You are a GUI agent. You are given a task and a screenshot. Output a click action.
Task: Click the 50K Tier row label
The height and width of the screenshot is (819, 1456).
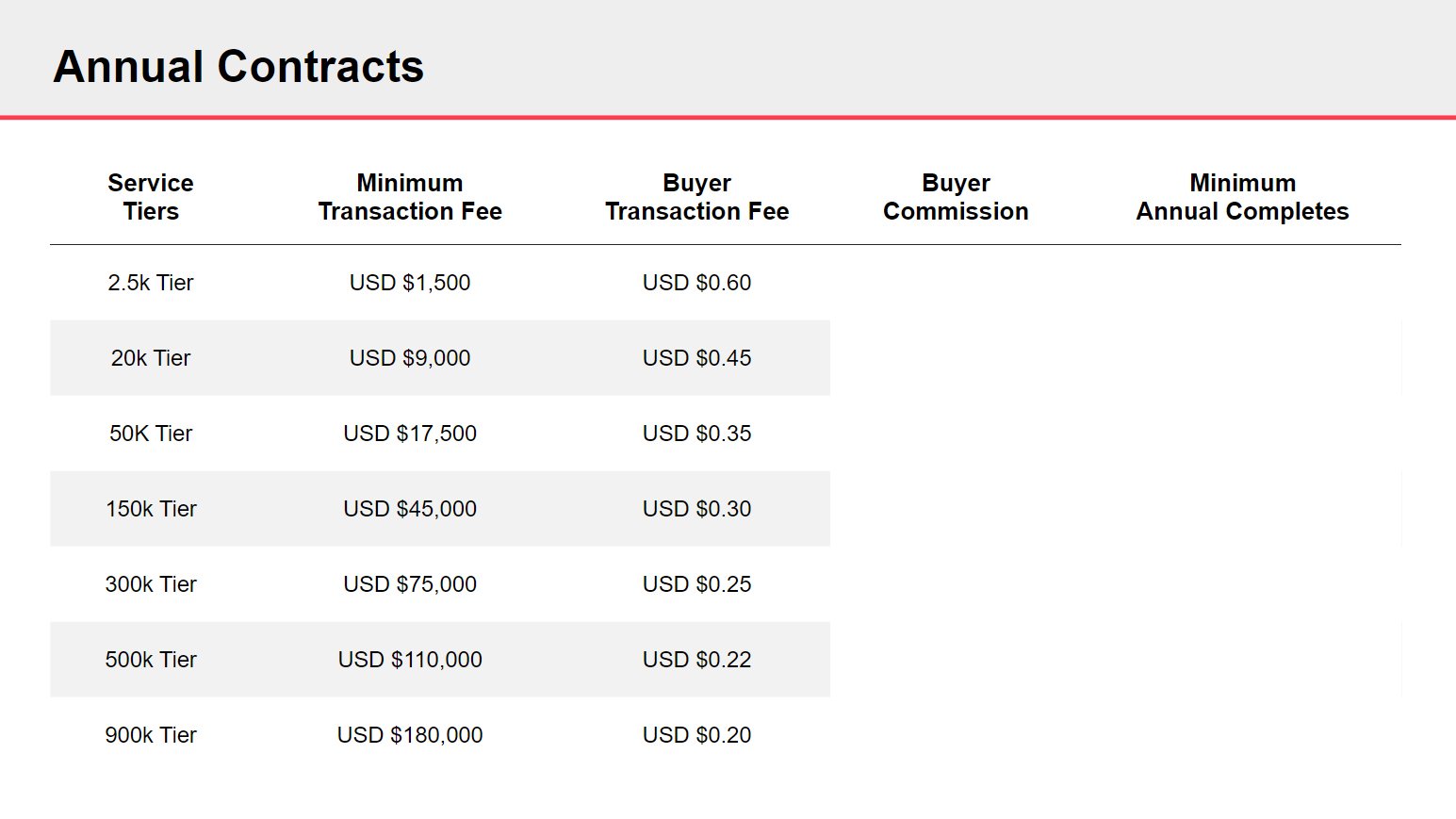151,434
